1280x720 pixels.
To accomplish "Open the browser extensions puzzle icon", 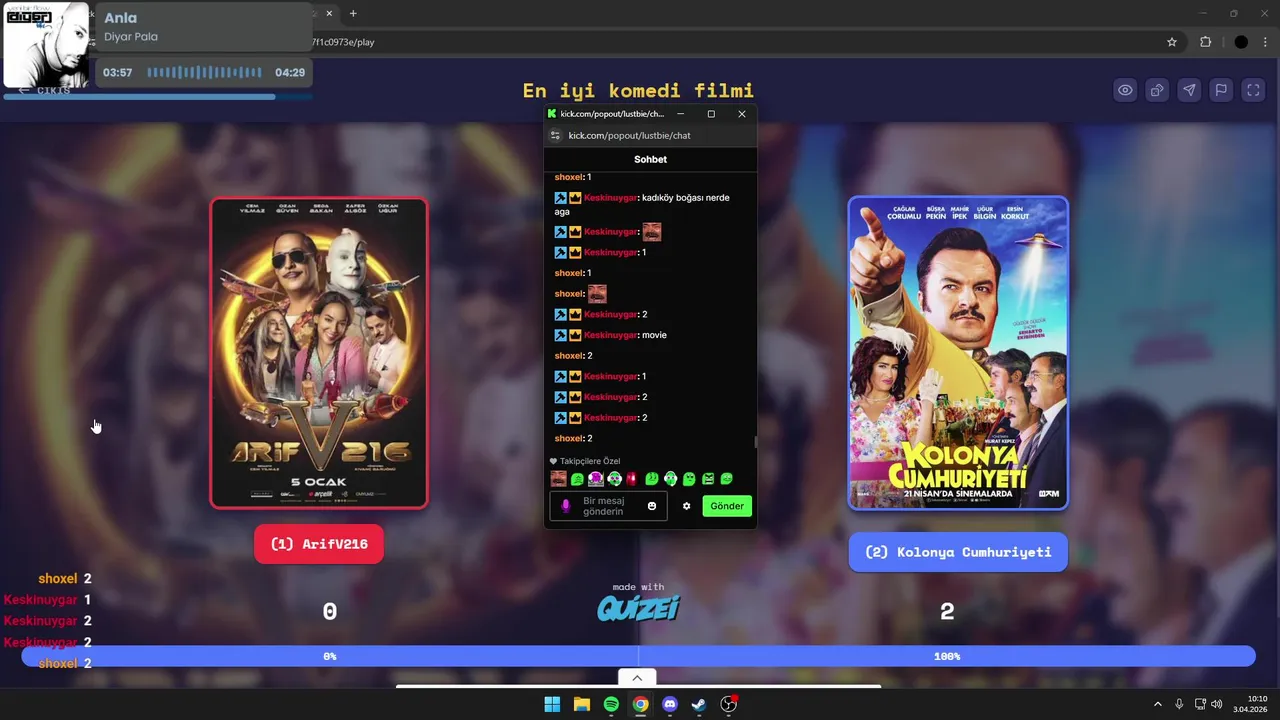I will (x=1205, y=42).
